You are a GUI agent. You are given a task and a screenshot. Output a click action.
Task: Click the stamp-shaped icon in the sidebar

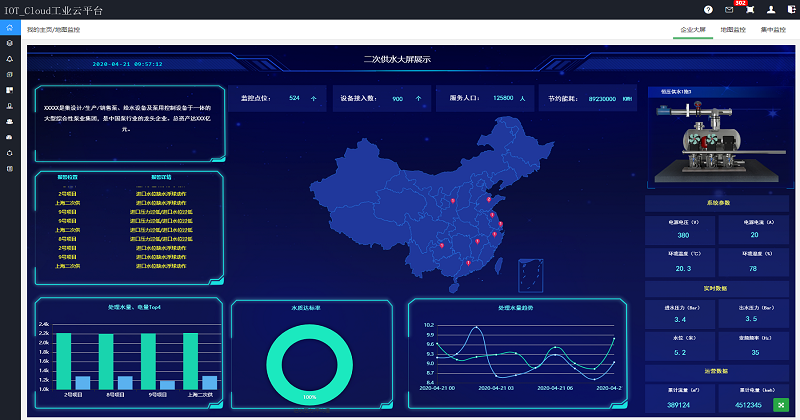click(x=10, y=106)
